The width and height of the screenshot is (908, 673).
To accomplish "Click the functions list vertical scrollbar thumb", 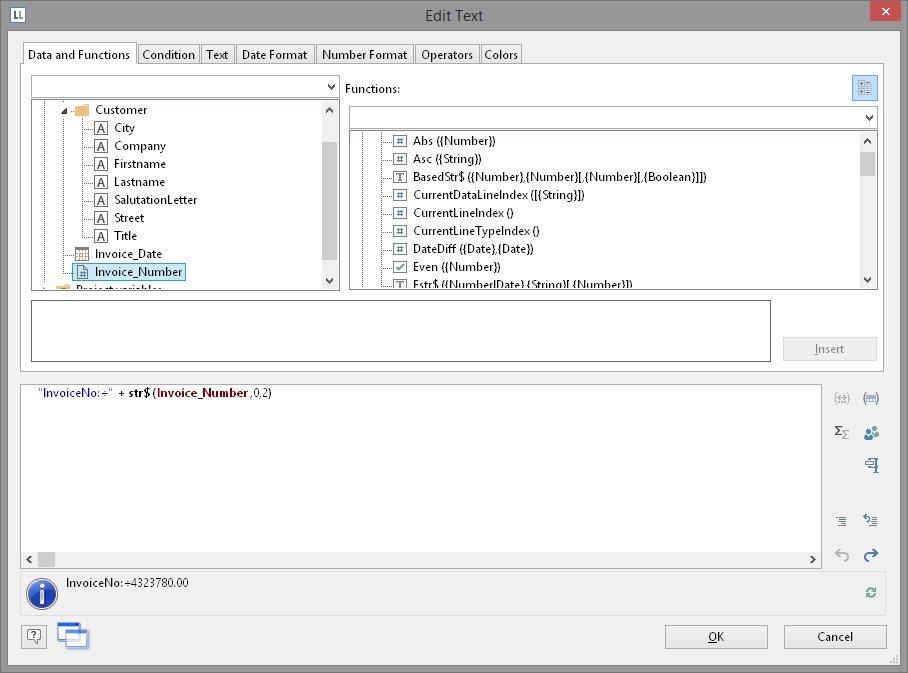I will coord(867,163).
